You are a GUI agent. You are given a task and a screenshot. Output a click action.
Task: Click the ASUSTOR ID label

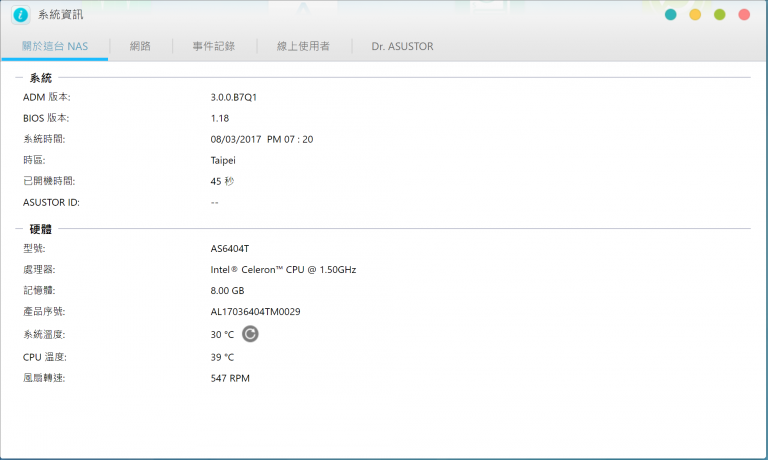tap(51, 203)
